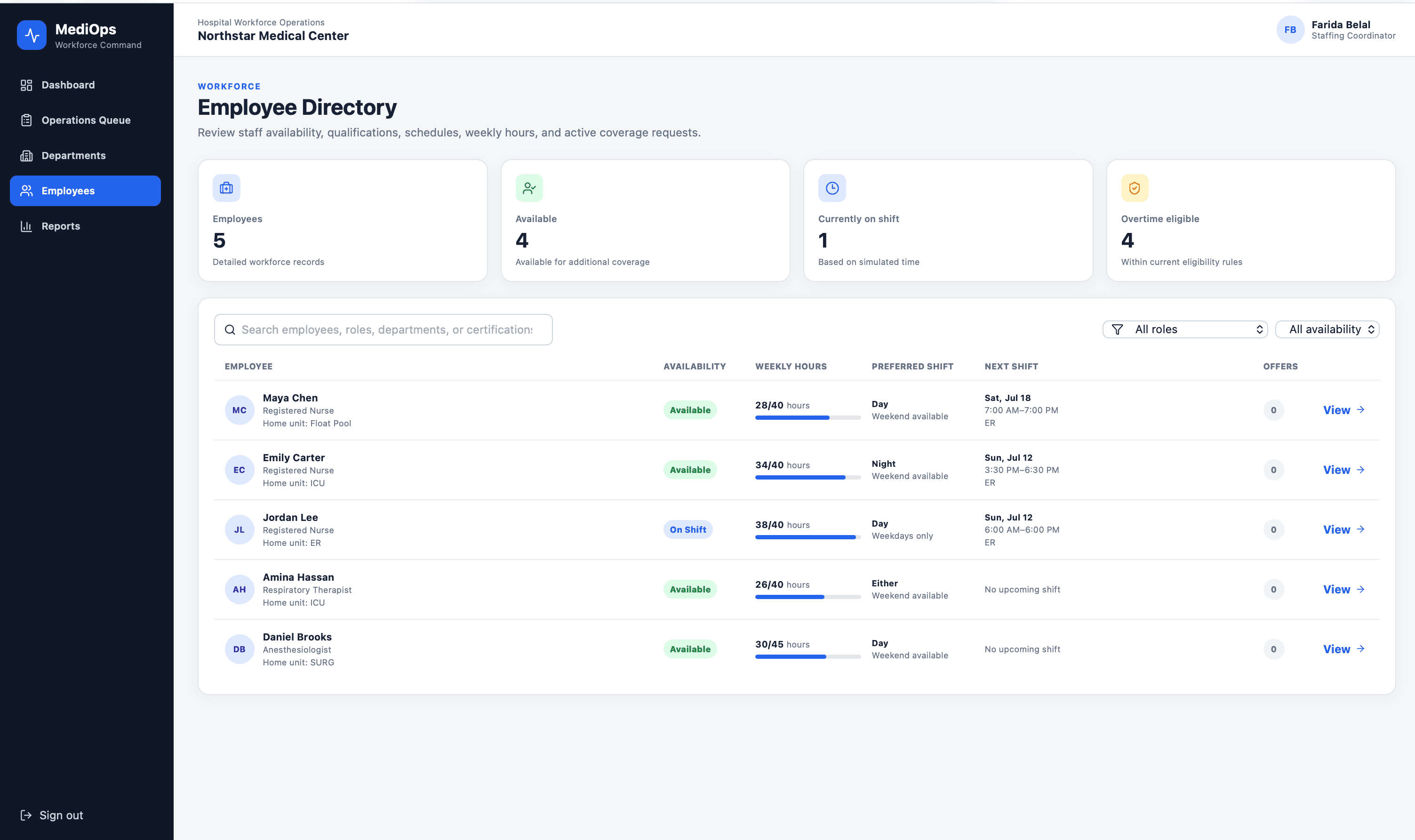Focus the search employees input field

(383, 329)
